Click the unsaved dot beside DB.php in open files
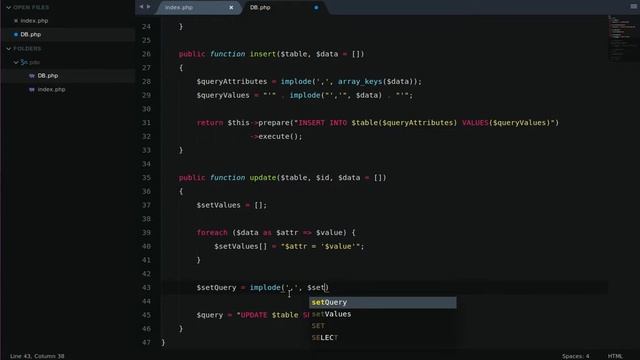Viewport: 640px width, 360px height. point(16,35)
